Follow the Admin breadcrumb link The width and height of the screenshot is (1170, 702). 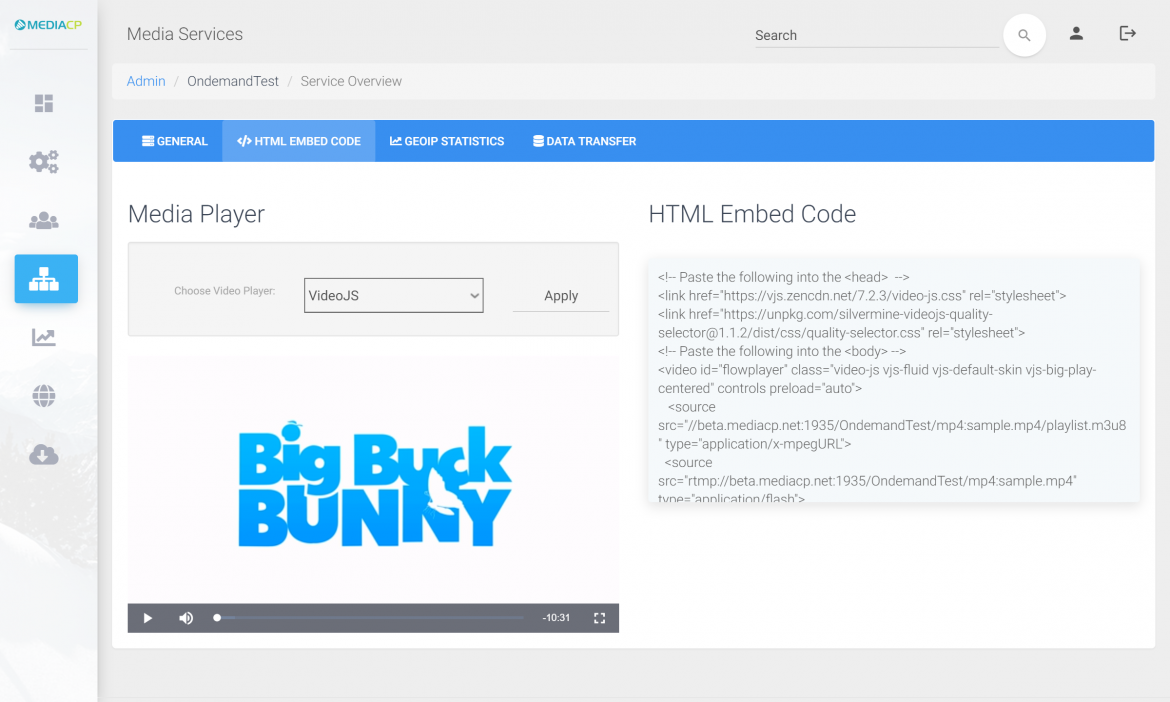(x=146, y=81)
